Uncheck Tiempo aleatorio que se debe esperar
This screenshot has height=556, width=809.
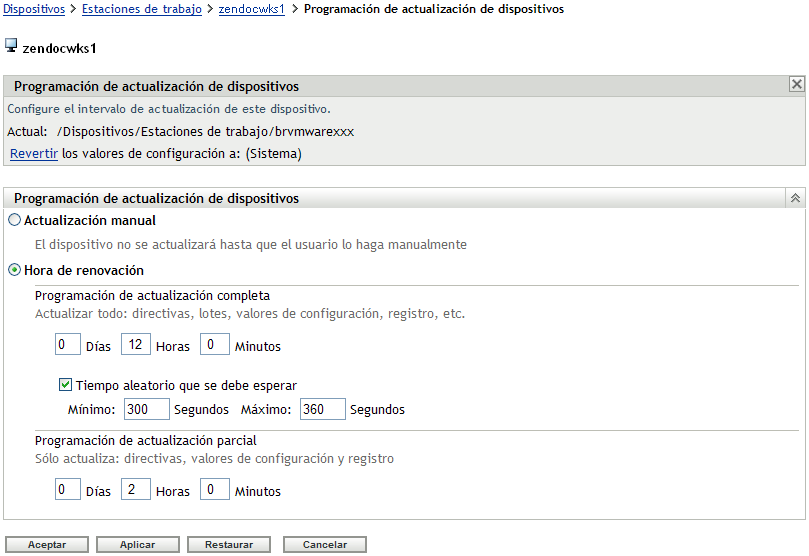tap(66, 385)
